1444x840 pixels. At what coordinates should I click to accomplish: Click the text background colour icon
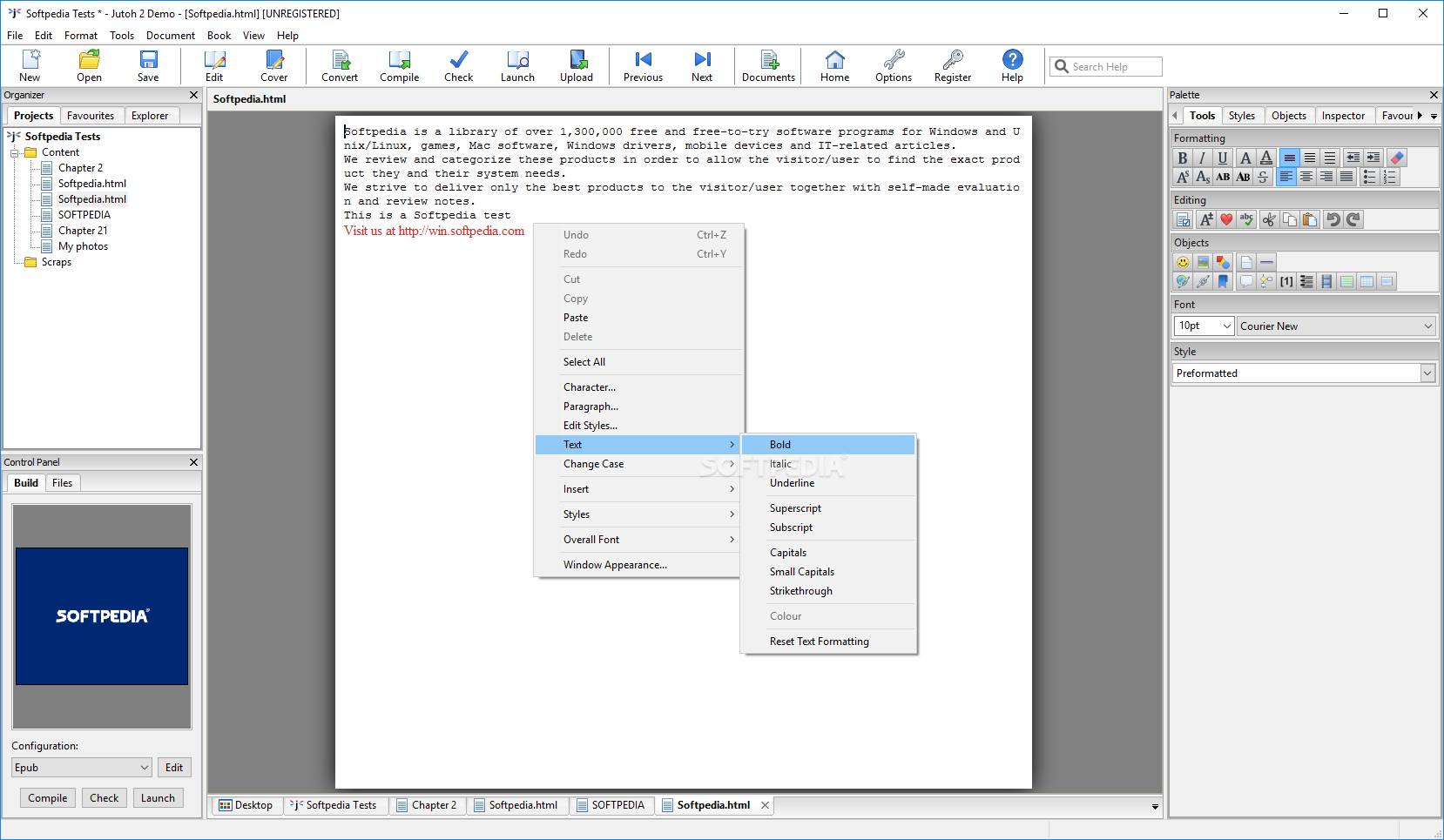[x=1266, y=158]
